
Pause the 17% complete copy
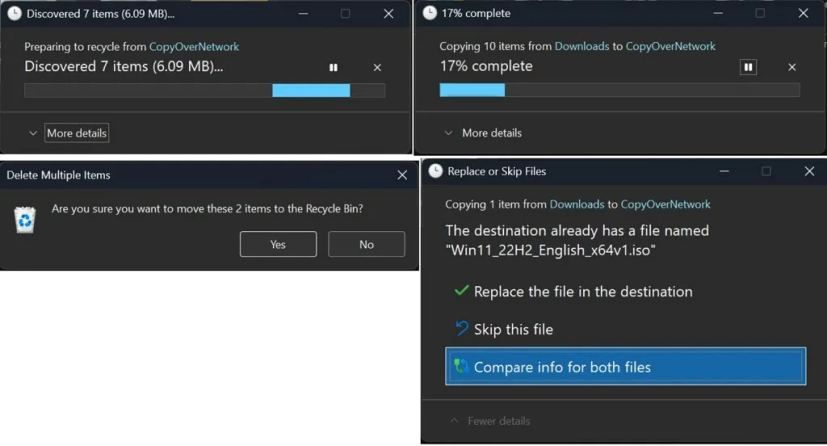click(x=748, y=67)
